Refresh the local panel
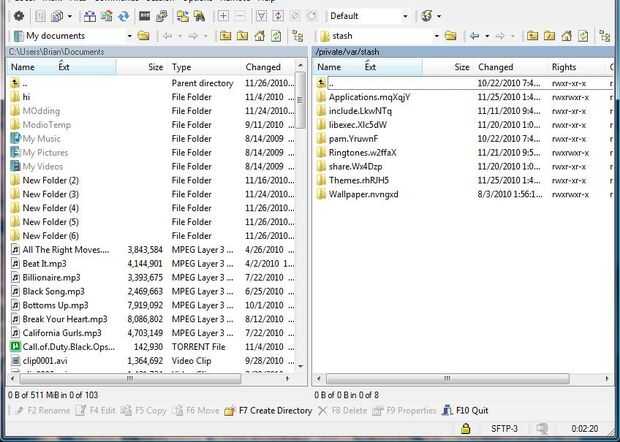This screenshot has width=620, height=442. [276, 36]
